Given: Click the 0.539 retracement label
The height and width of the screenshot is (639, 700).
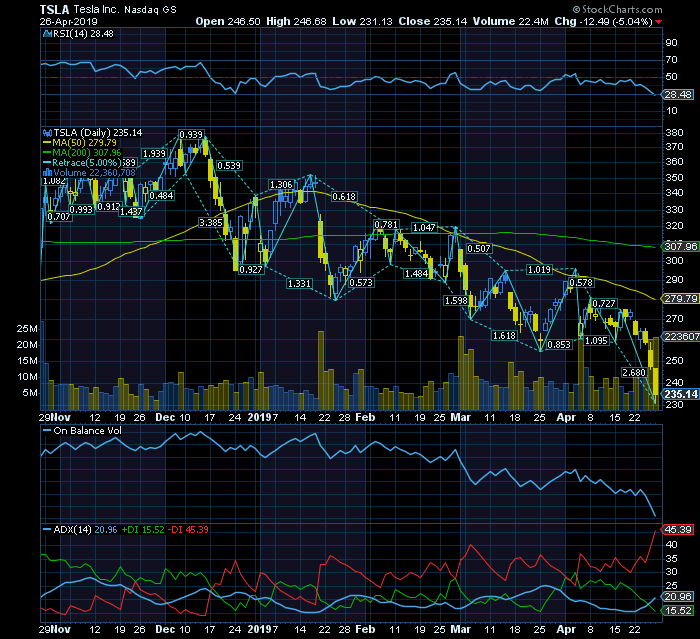Looking at the screenshot, I should [x=229, y=166].
